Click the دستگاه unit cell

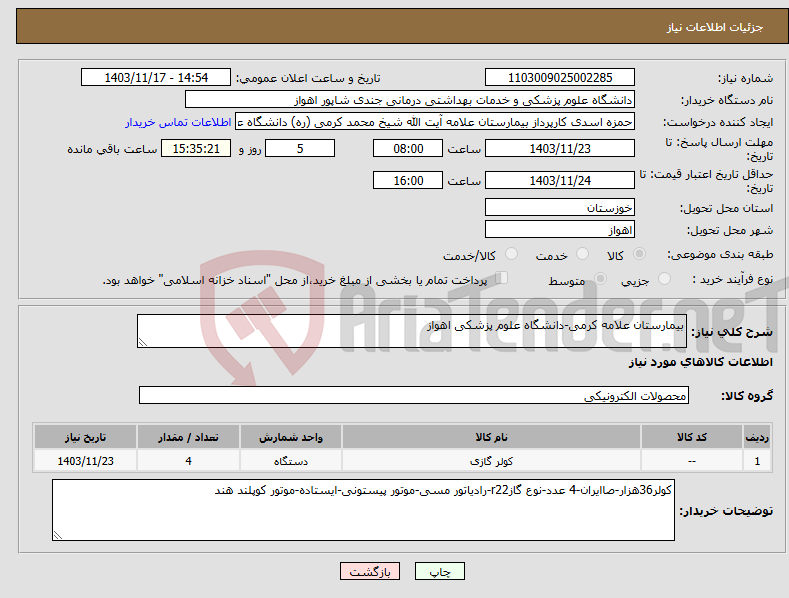(x=291, y=461)
